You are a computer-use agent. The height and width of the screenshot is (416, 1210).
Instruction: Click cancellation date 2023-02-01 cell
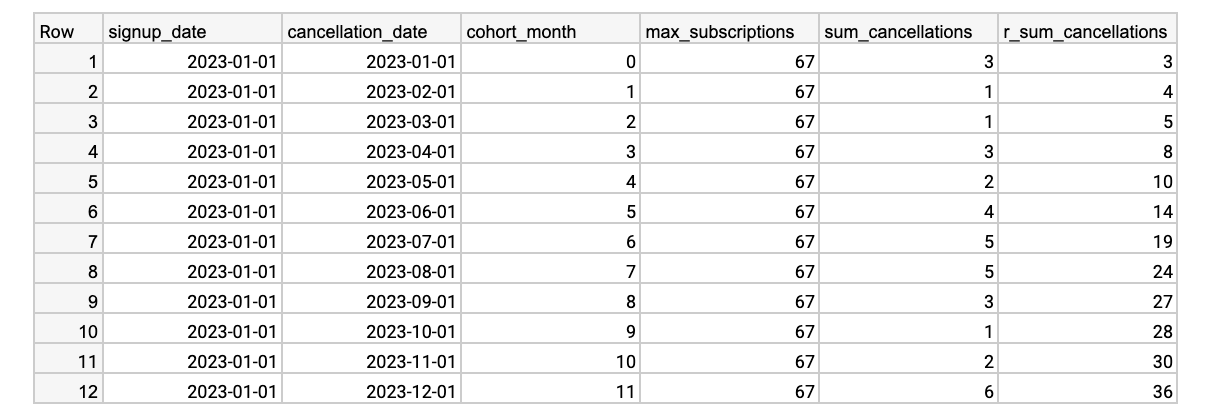(x=371, y=92)
